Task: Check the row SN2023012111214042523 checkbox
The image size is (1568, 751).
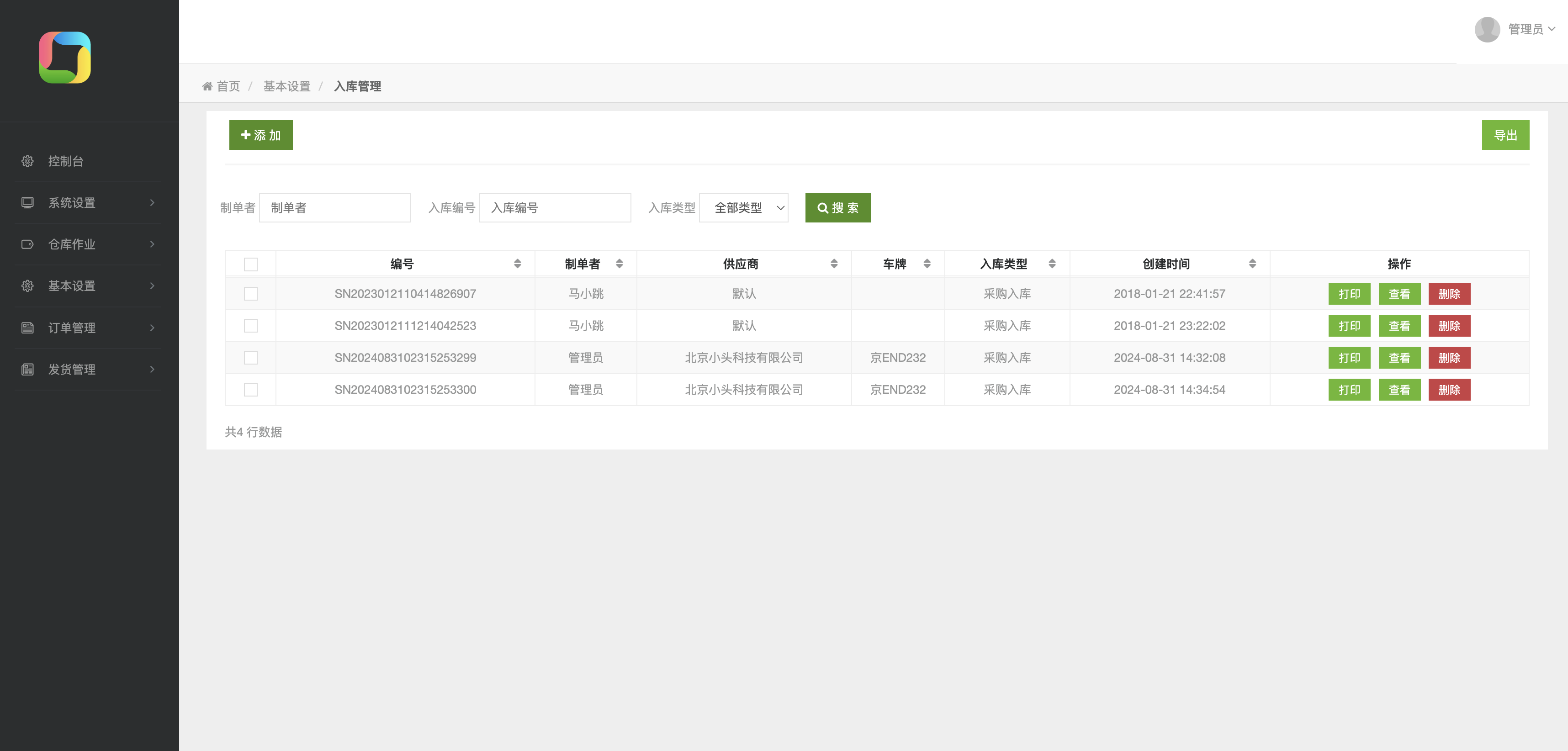Action: point(251,326)
